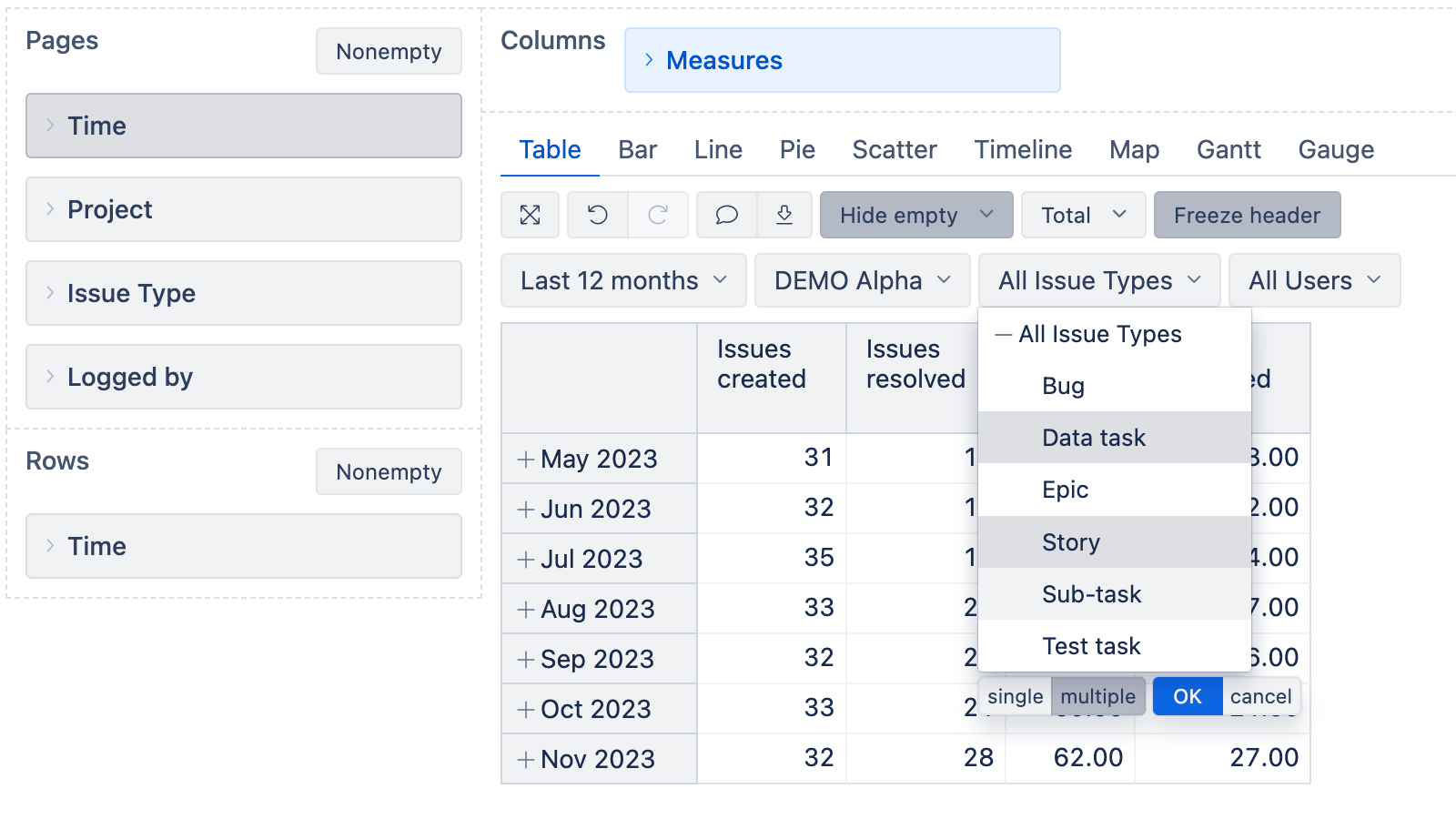1456x819 pixels.
Task: Switch to the Gantt view
Action: (x=1228, y=149)
